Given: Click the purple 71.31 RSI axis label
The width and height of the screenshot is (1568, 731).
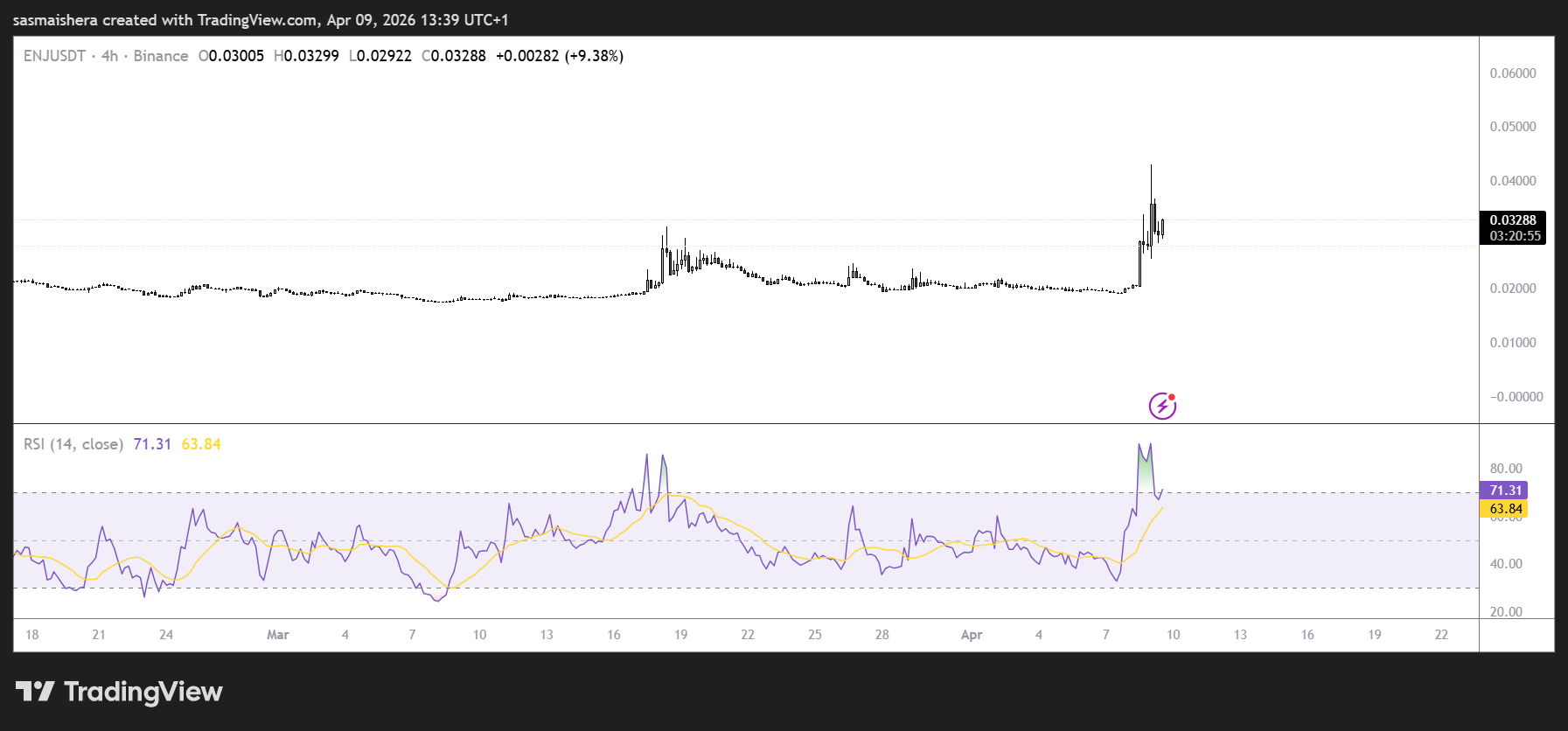Looking at the screenshot, I should point(1505,491).
